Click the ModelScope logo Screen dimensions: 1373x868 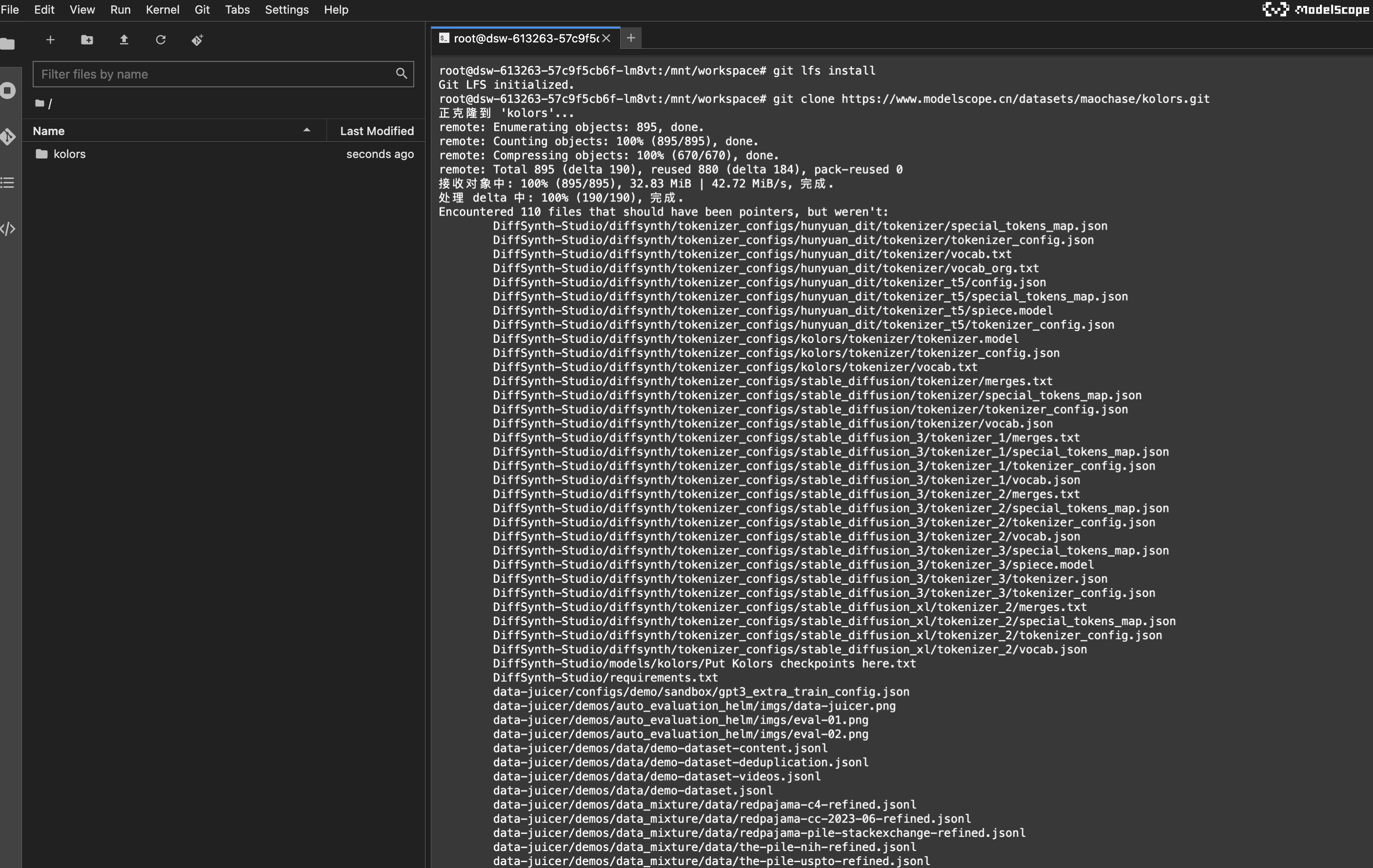coord(1315,9)
